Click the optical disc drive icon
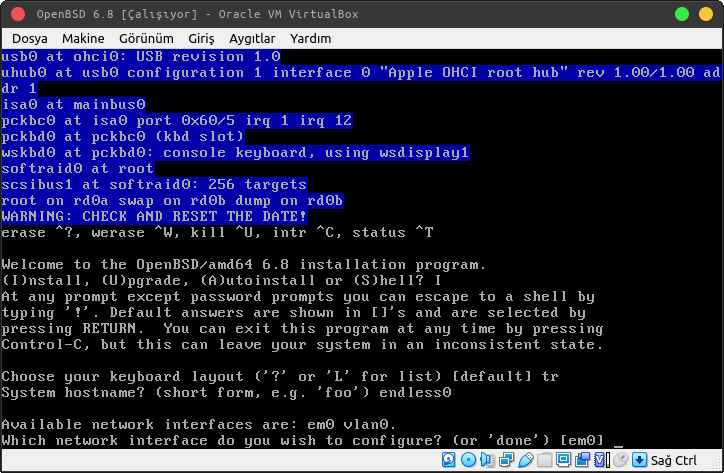 coord(468,460)
